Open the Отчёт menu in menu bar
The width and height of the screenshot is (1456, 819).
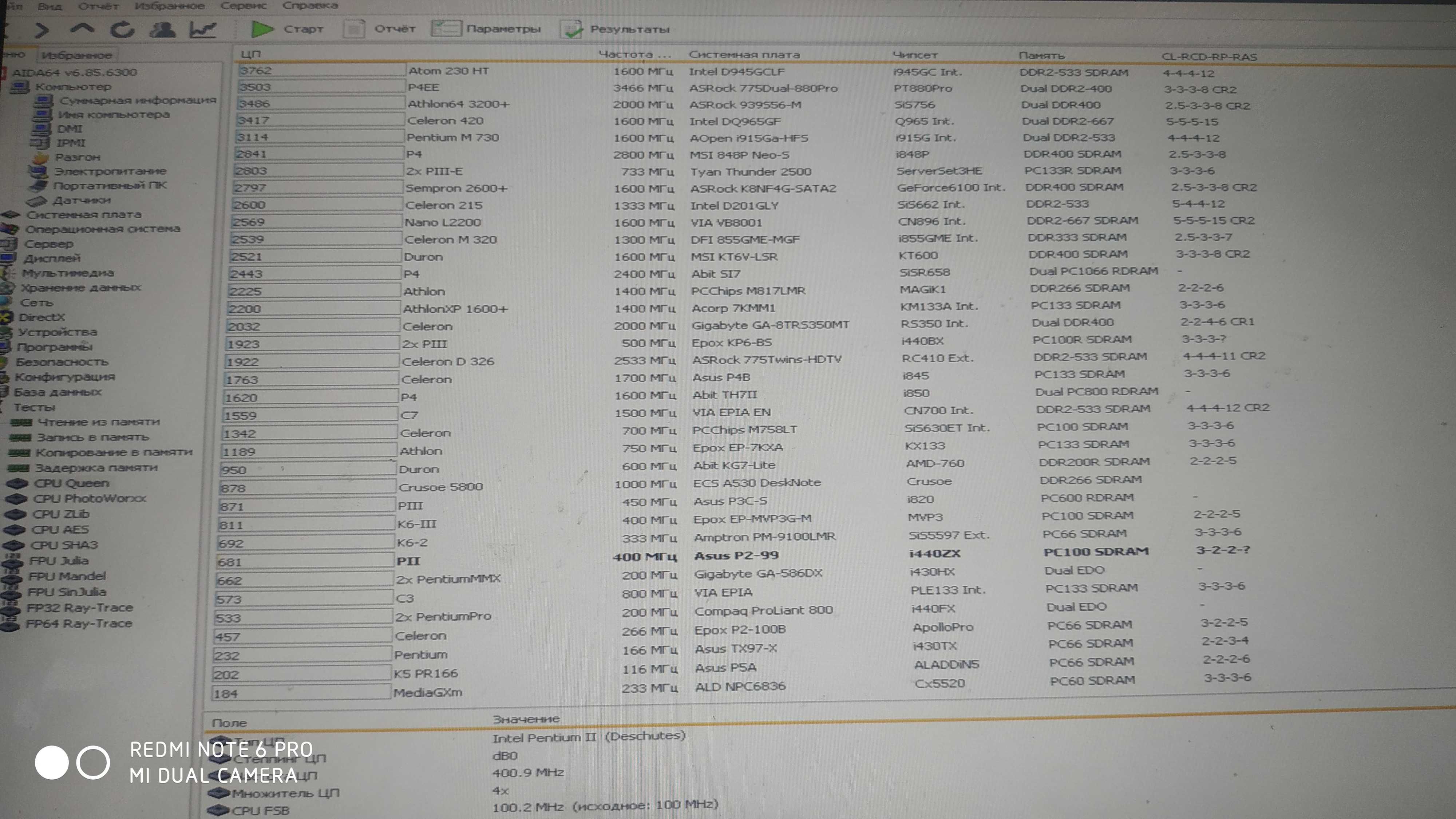pos(98,6)
